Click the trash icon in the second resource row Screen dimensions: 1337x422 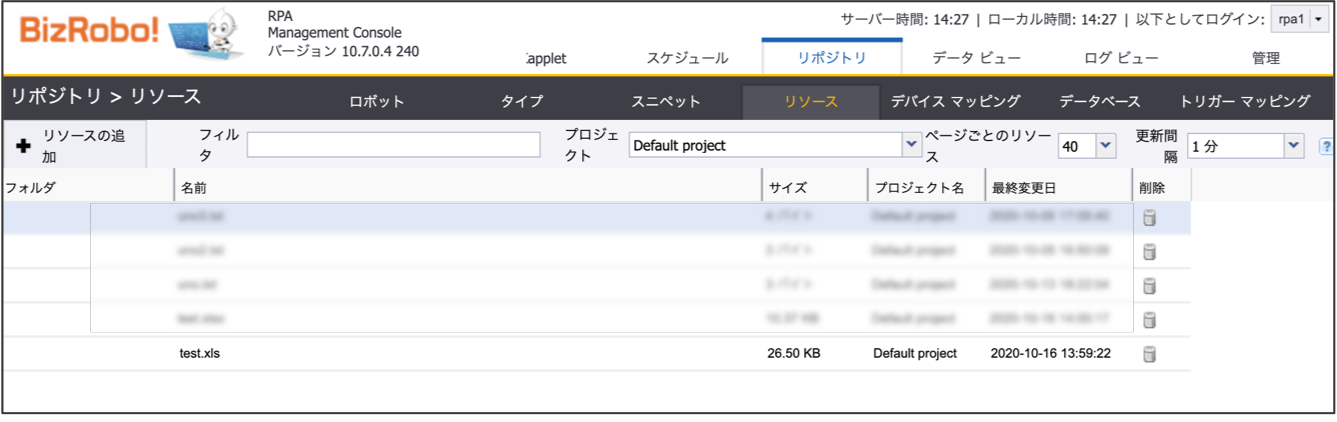click(1149, 252)
